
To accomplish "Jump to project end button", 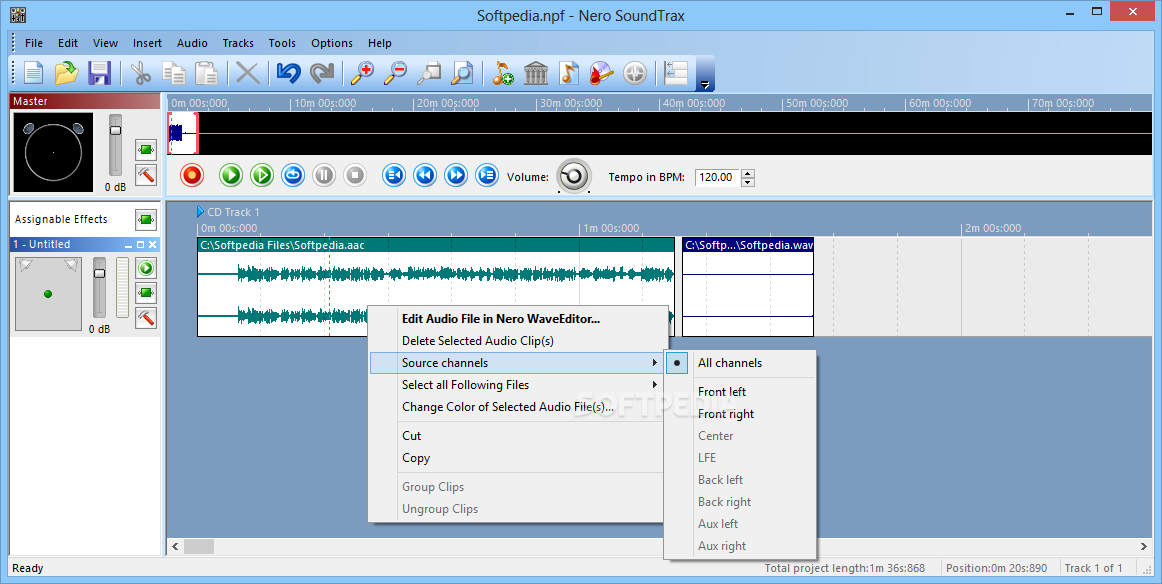I will click(x=487, y=176).
